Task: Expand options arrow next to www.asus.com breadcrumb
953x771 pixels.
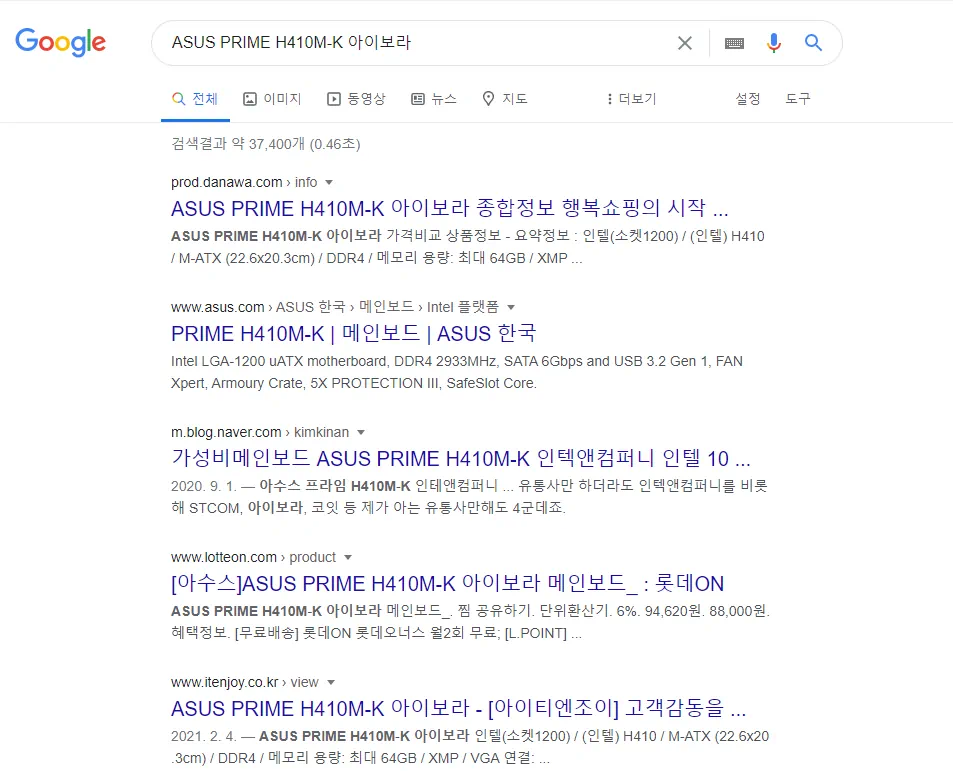Action: [x=511, y=307]
